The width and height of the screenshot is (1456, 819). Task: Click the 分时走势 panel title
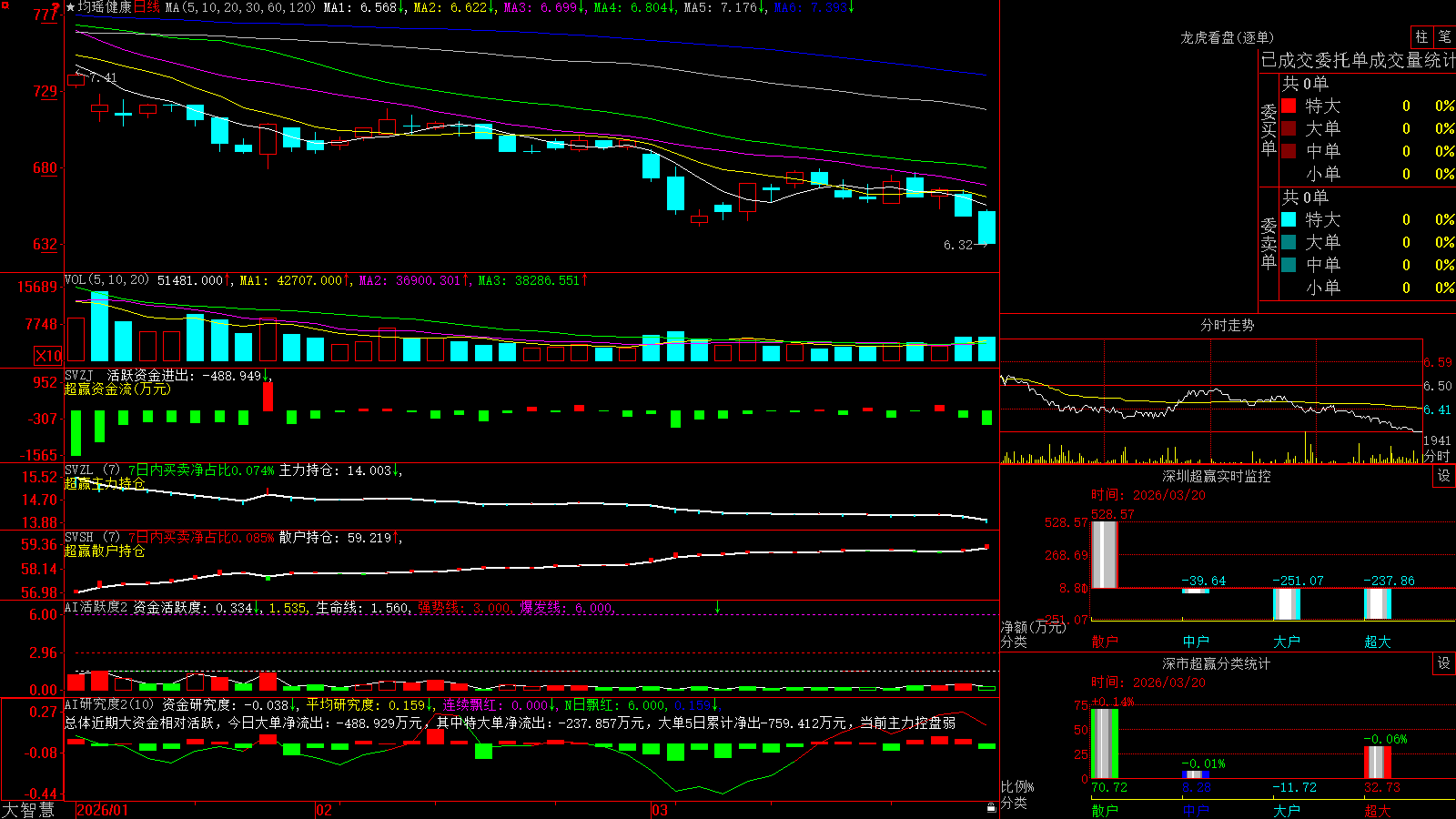tap(1227, 325)
